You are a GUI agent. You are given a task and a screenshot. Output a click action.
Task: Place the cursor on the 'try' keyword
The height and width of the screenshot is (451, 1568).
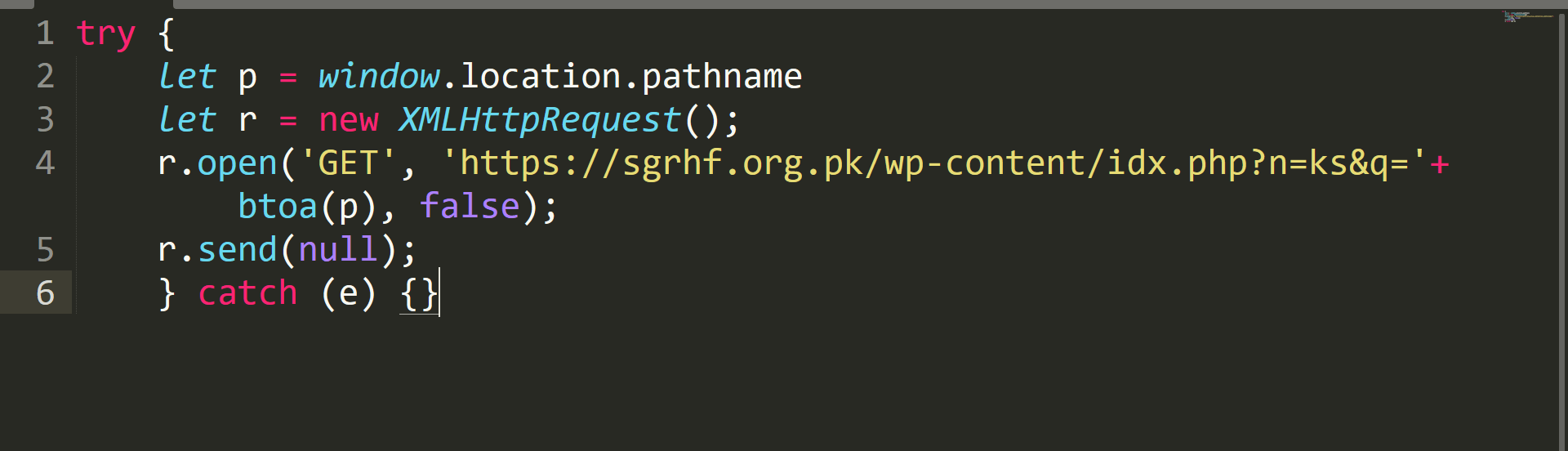coord(105,35)
